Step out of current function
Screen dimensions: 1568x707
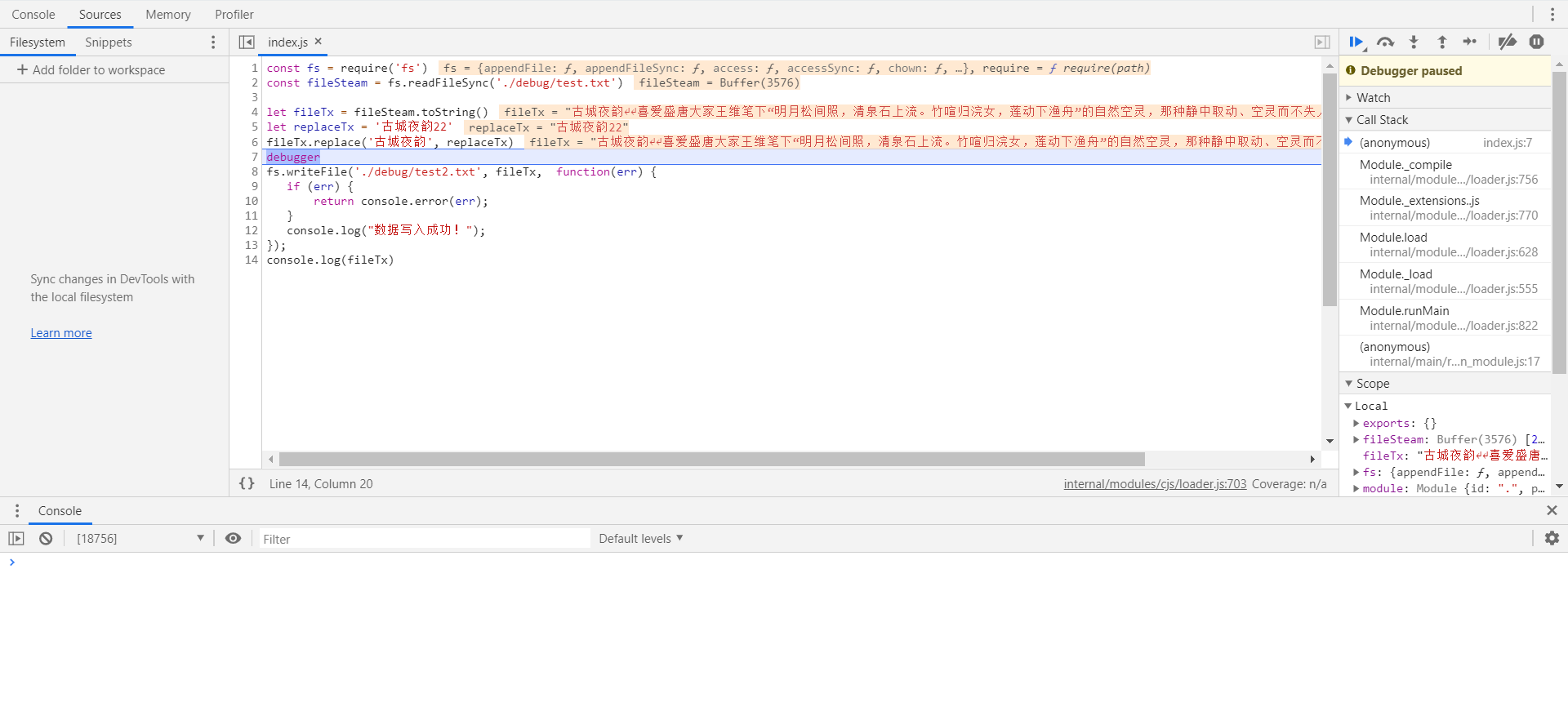(x=1442, y=42)
